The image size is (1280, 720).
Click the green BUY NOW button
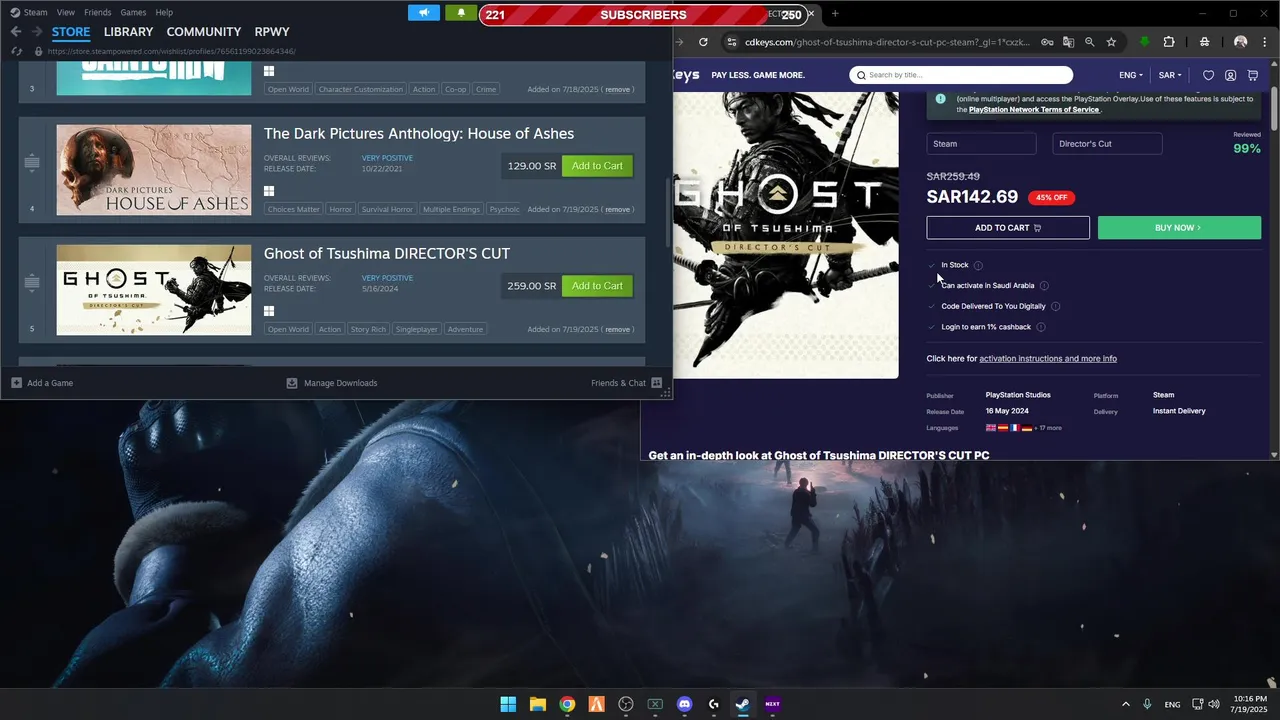(x=1179, y=228)
